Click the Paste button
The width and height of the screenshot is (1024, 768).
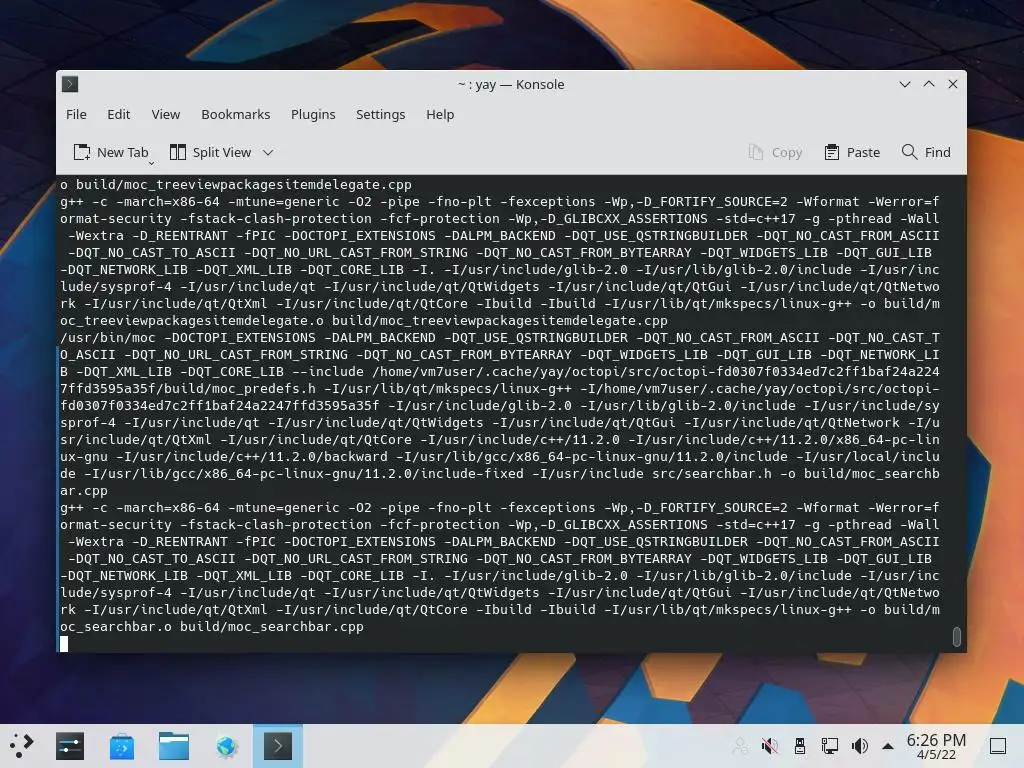click(x=852, y=152)
